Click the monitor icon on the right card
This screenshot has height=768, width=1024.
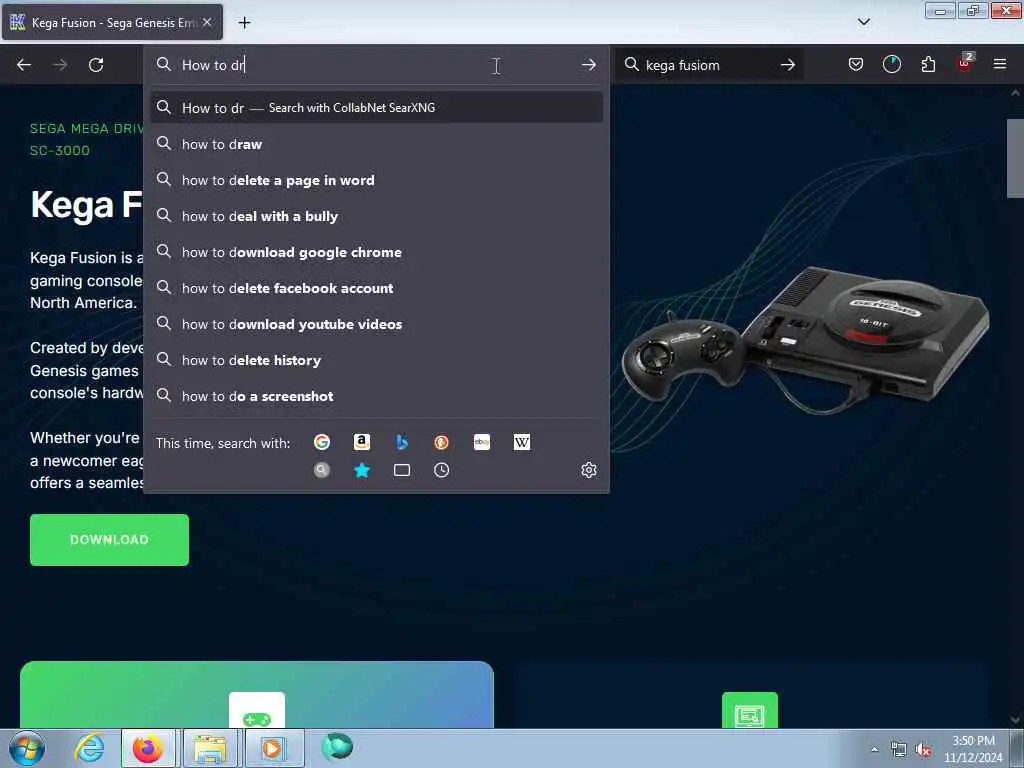click(x=750, y=711)
